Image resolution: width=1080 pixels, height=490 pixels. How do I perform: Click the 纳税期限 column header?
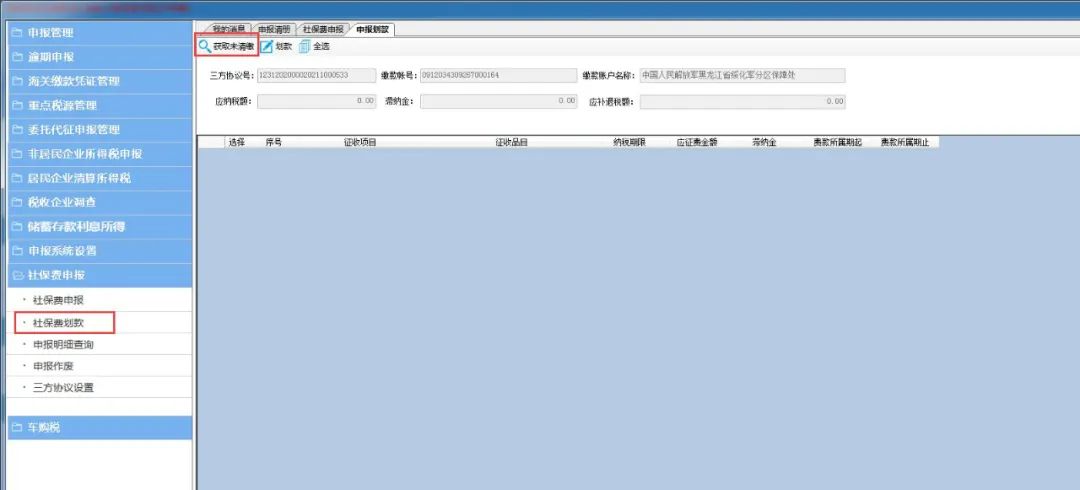629,142
